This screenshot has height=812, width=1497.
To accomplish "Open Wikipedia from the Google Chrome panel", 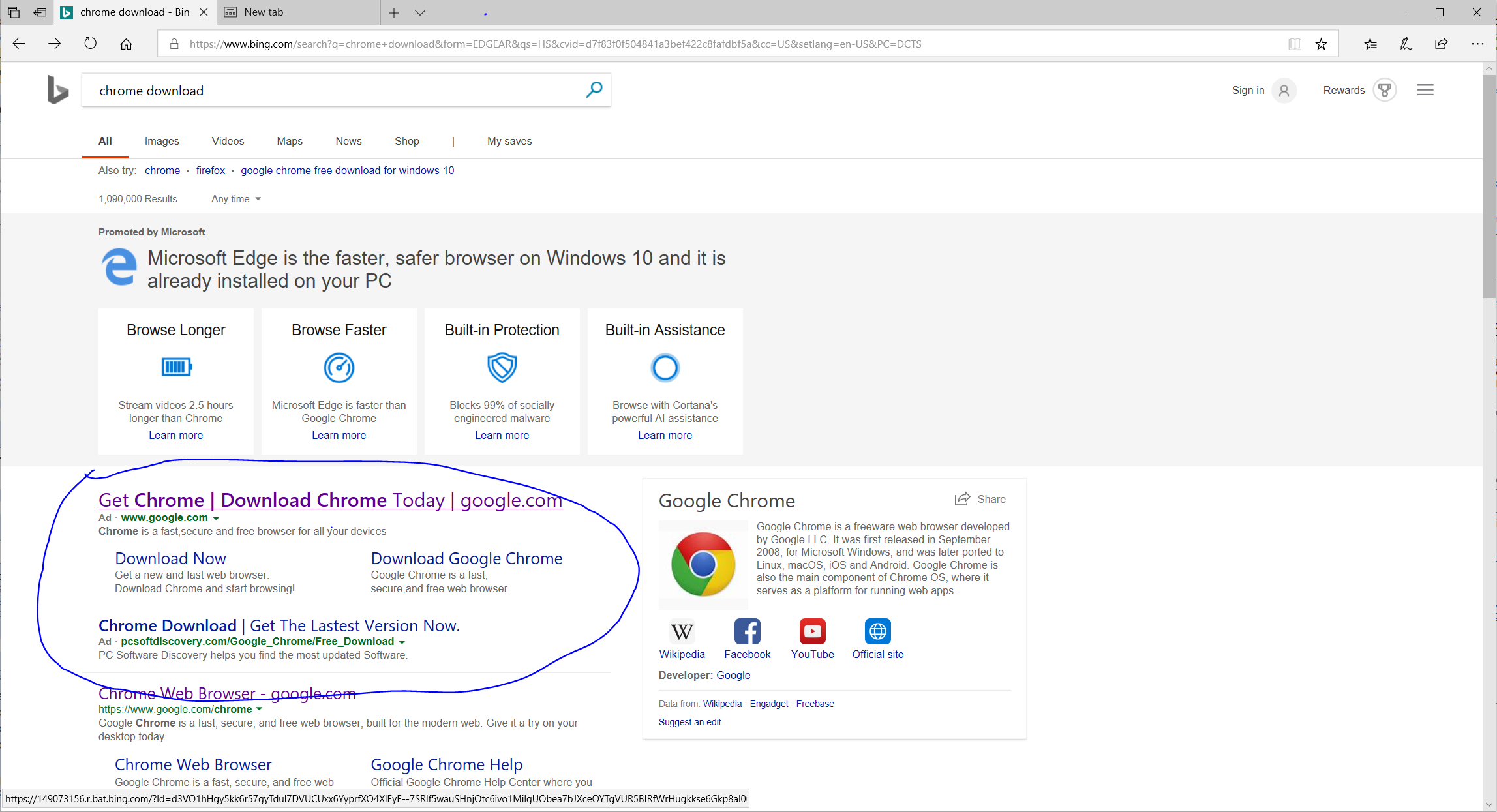I will click(x=682, y=631).
